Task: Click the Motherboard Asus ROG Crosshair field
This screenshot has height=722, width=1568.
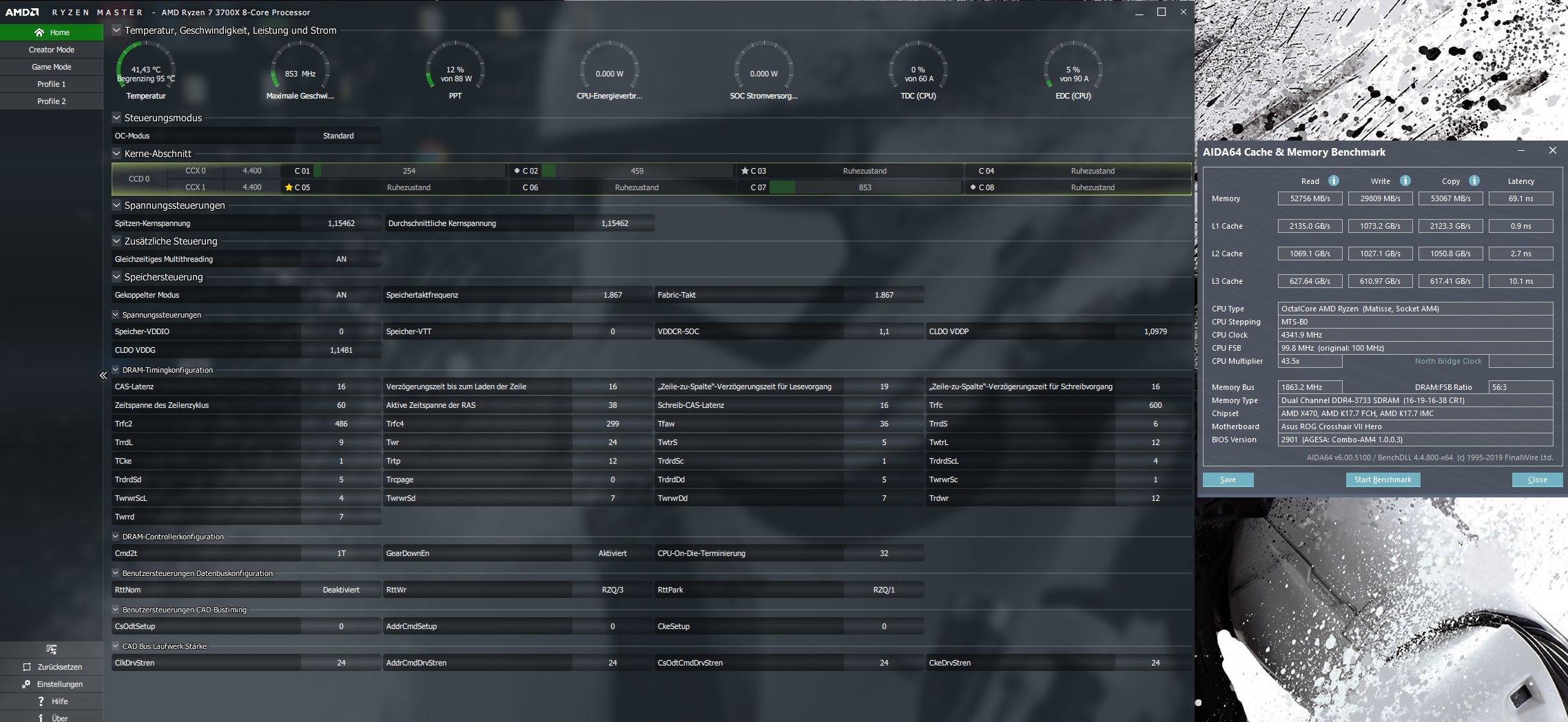Action: 1415,426
